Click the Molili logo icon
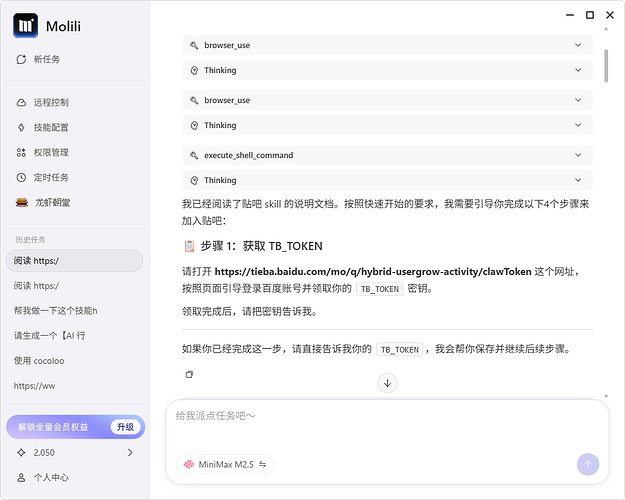The width and height of the screenshot is (625, 500). point(26,26)
